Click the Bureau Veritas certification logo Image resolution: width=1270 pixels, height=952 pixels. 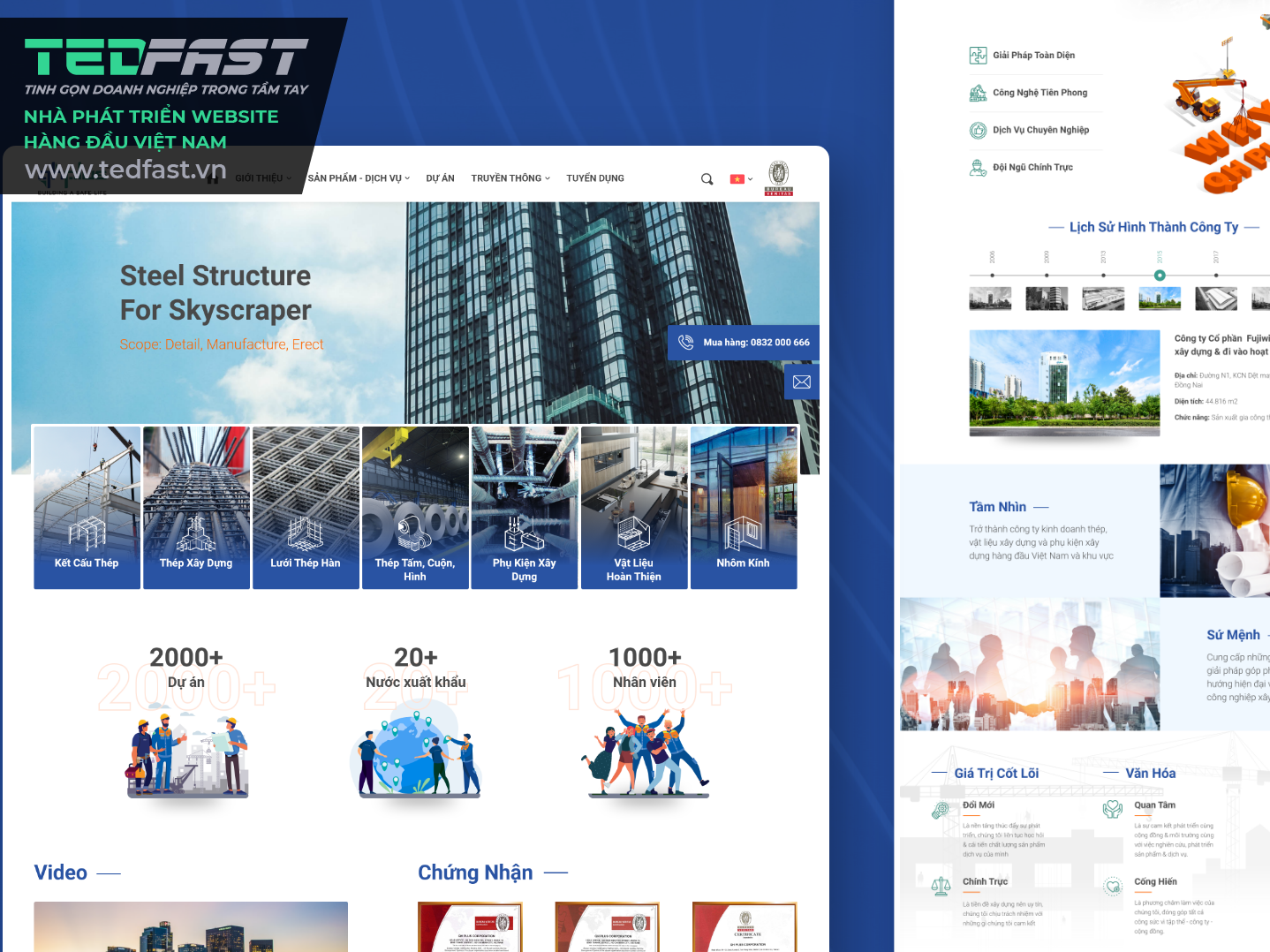(x=779, y=178)
